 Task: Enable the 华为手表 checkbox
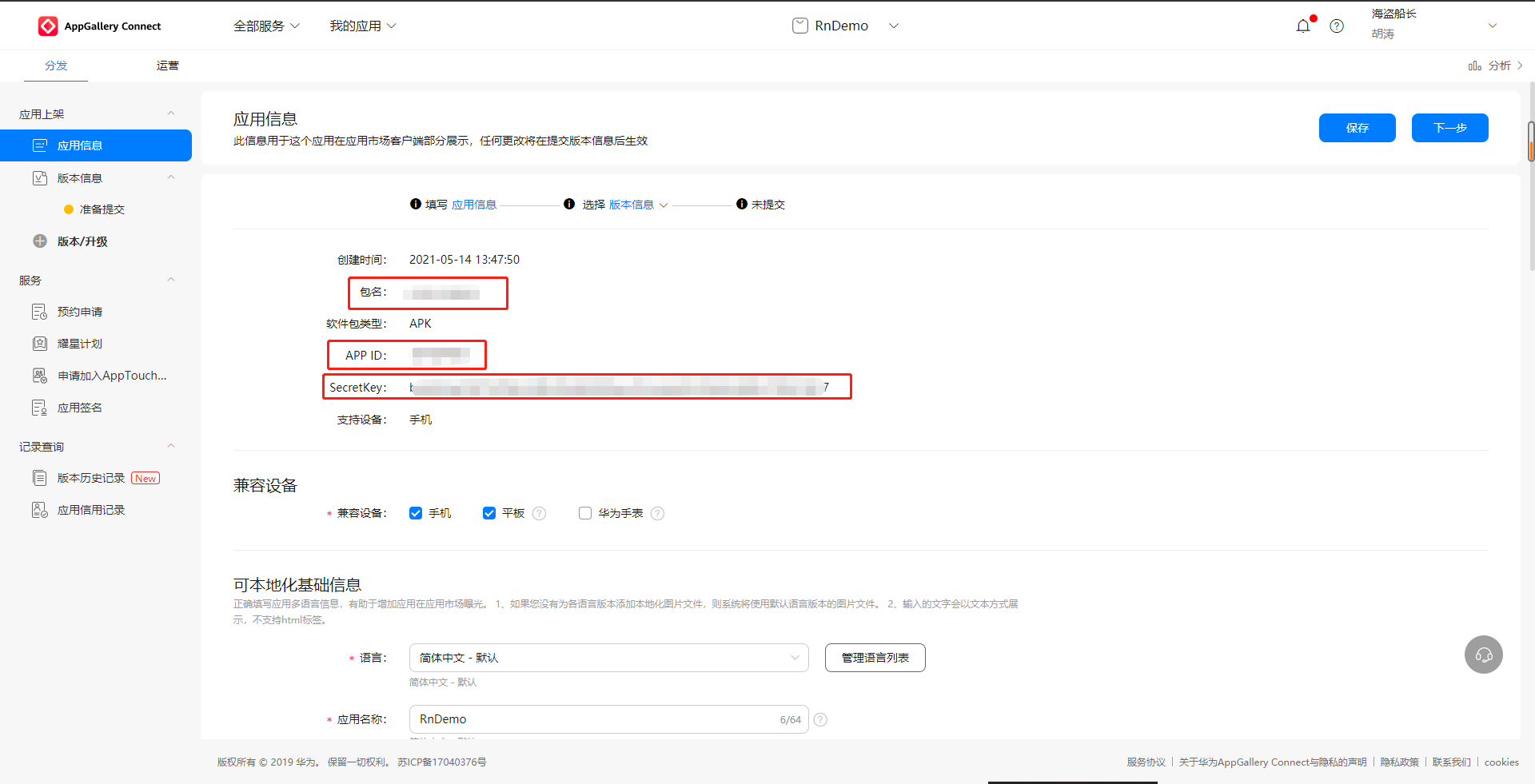click(585, 513)
